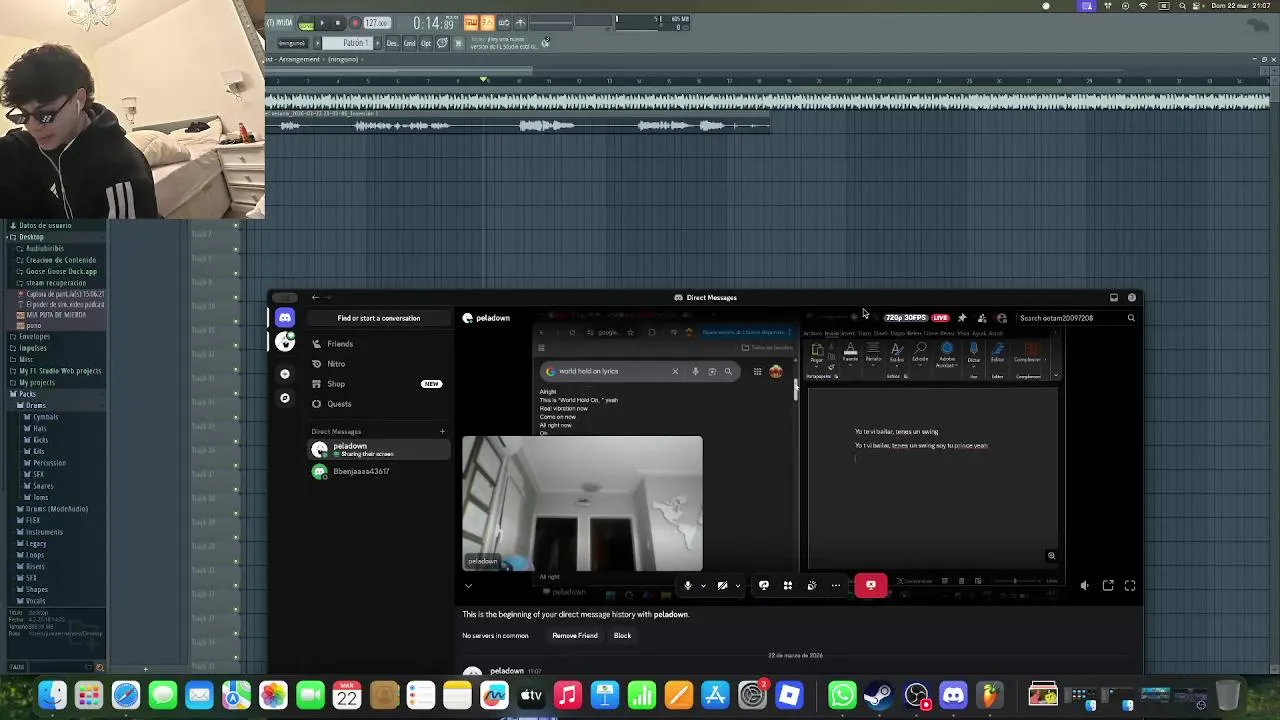Screen dimensions: 1280x720
Task: Open Safari from the Dock
Action: click(126, 694)
